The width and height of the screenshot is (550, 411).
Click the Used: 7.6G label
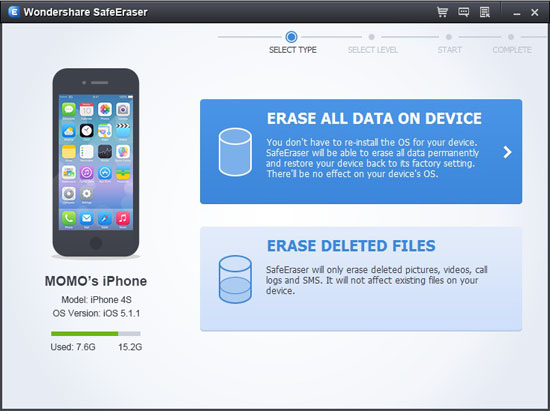73,347
